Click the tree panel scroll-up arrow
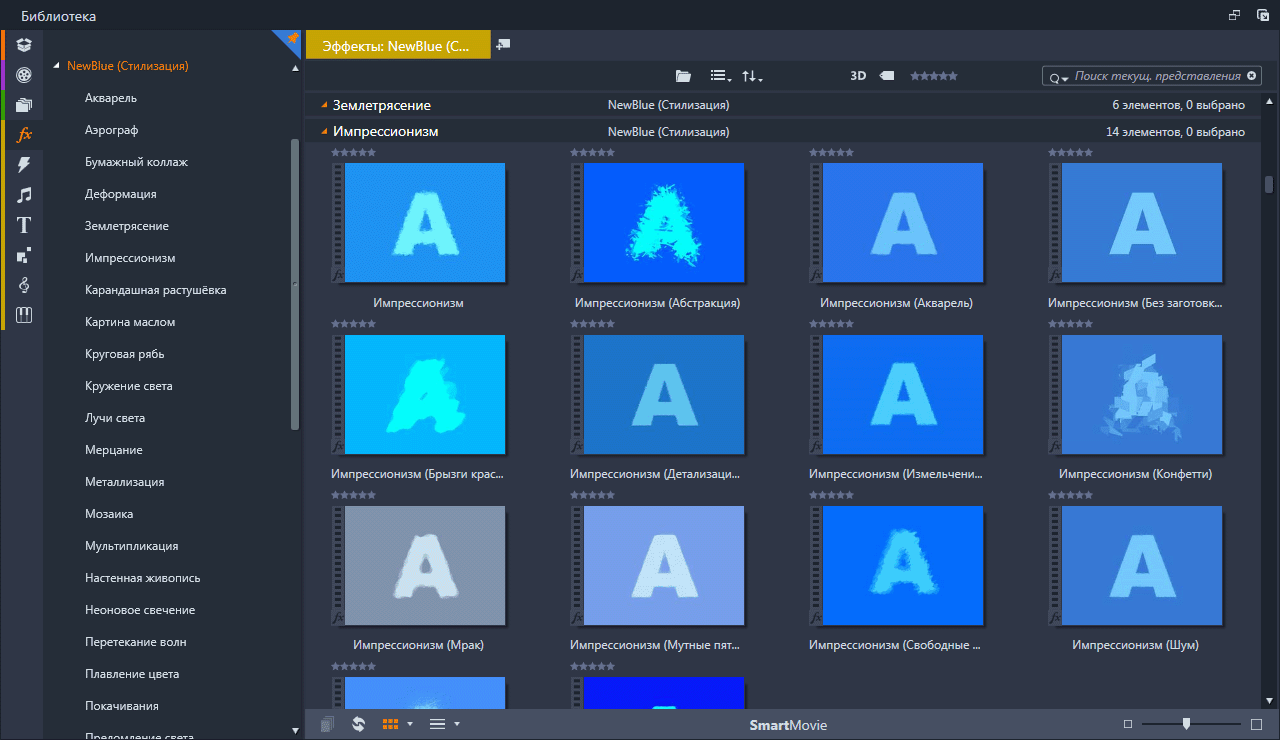The height and width of the screenshot is (740, 1280). 295,69
